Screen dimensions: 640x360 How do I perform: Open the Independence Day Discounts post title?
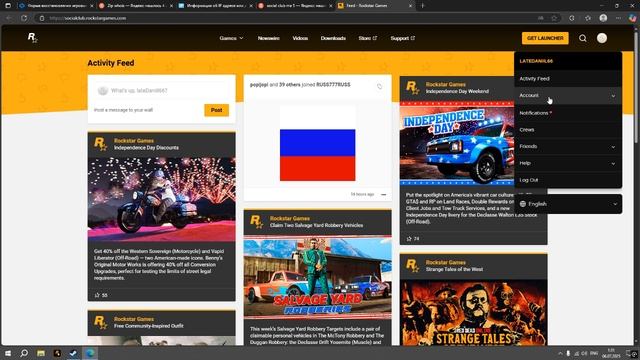(x=146, y=147)
